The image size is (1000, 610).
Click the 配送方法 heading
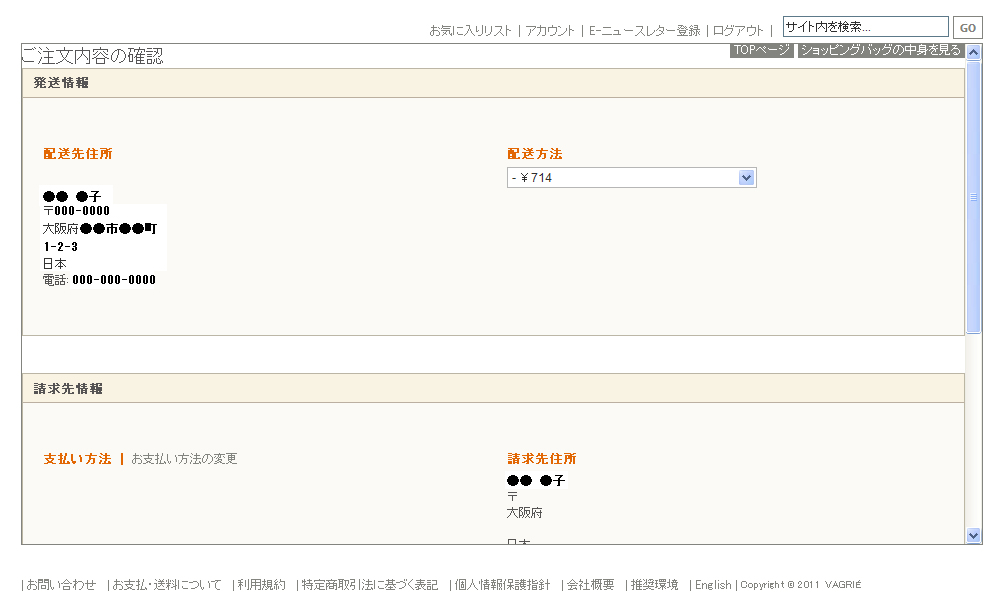tap(534, 154)
